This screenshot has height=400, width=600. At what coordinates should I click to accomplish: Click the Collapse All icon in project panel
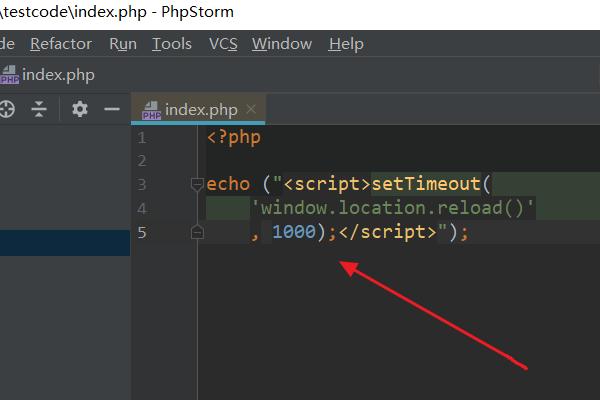pyautogui.click(x=39, y=109)
